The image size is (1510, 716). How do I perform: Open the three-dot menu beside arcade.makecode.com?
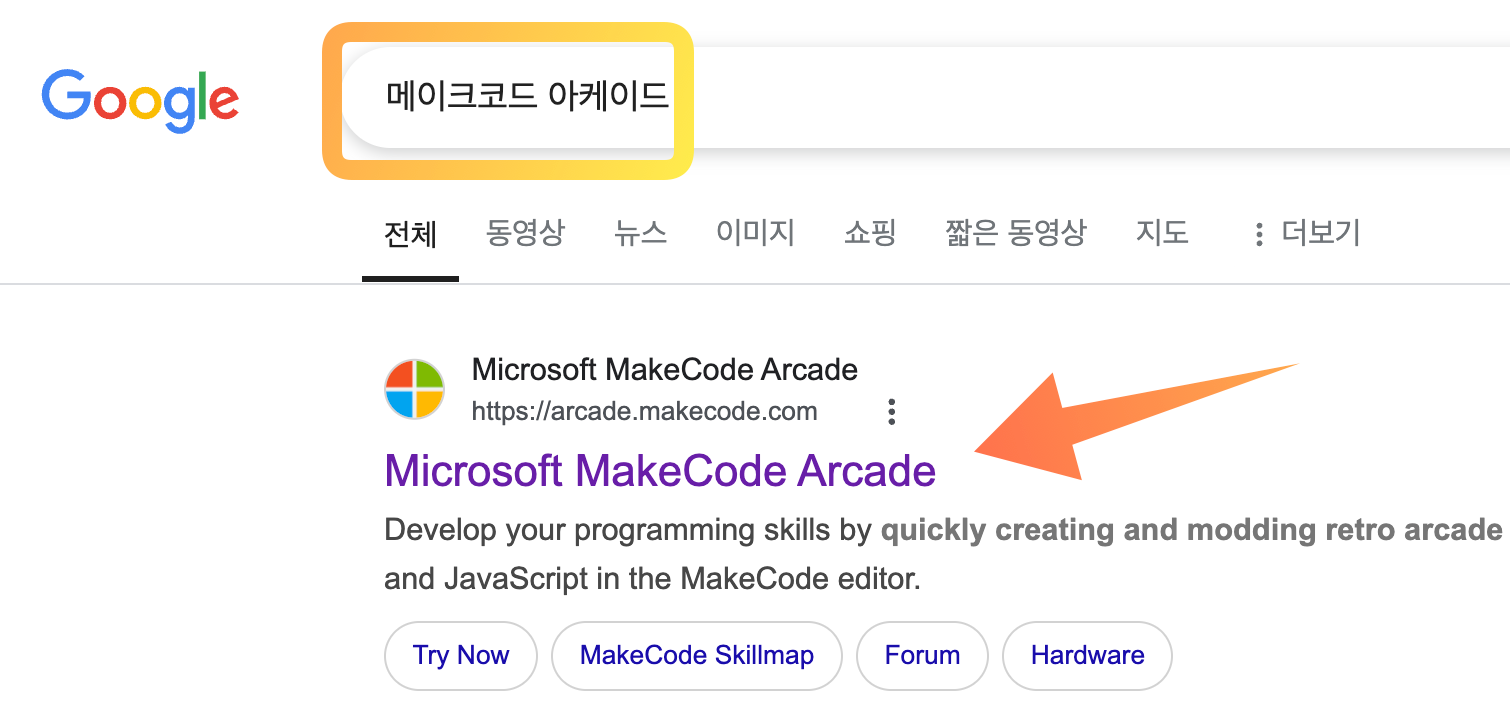891,411
